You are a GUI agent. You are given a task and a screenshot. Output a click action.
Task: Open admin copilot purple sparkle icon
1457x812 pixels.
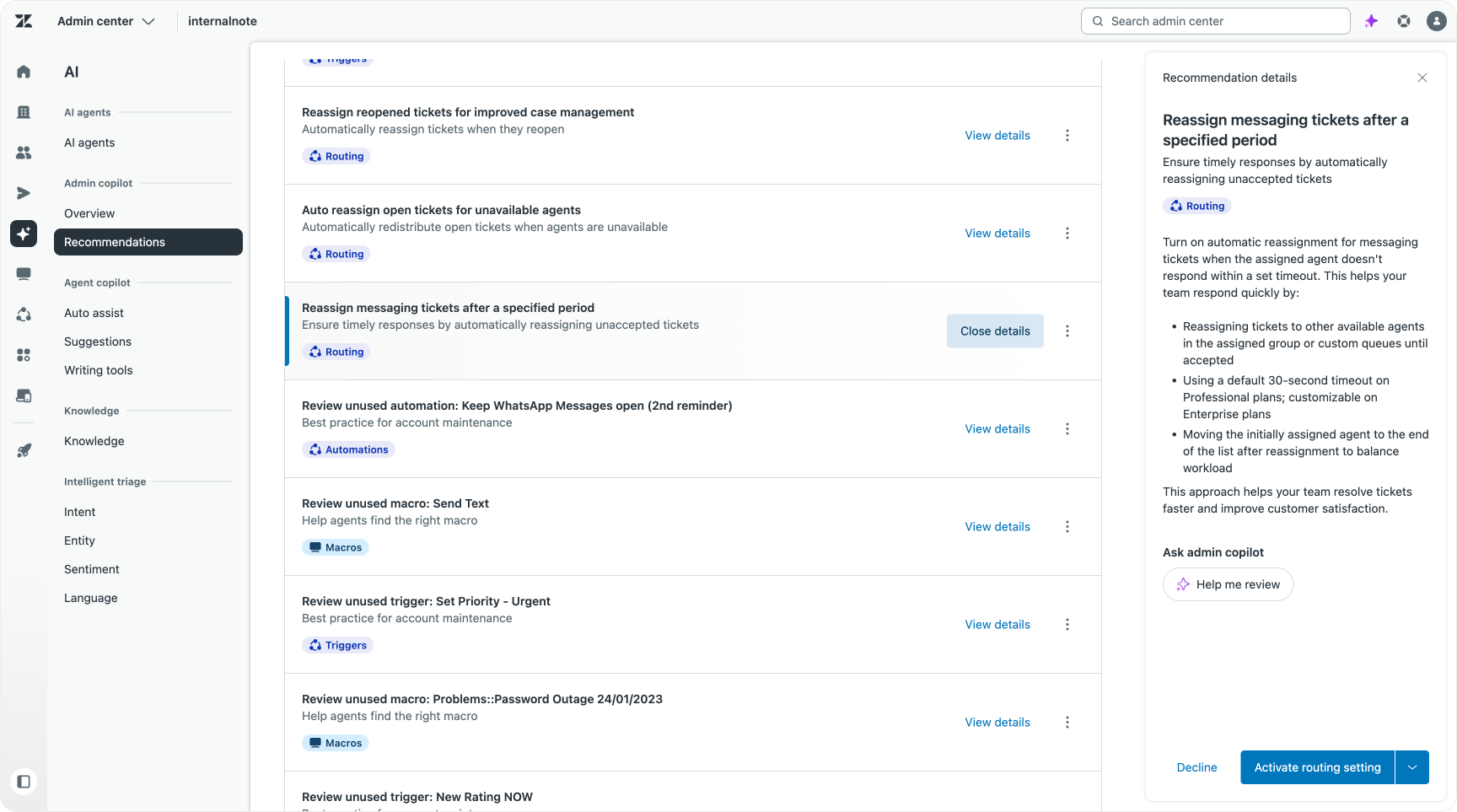(1371, 21)
